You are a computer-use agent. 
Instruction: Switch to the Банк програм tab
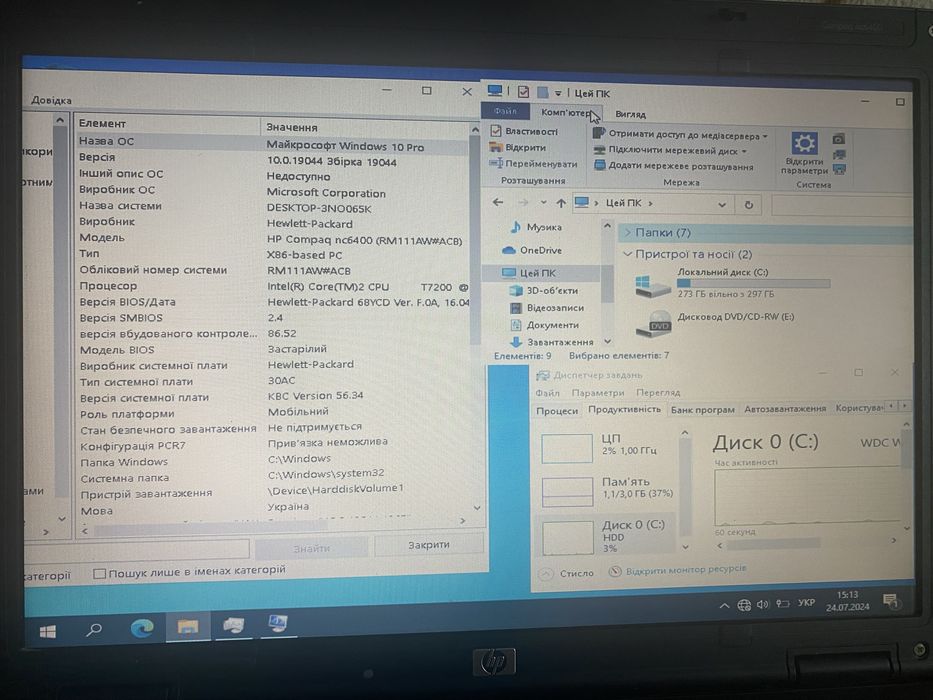click(x=702, y=410)
